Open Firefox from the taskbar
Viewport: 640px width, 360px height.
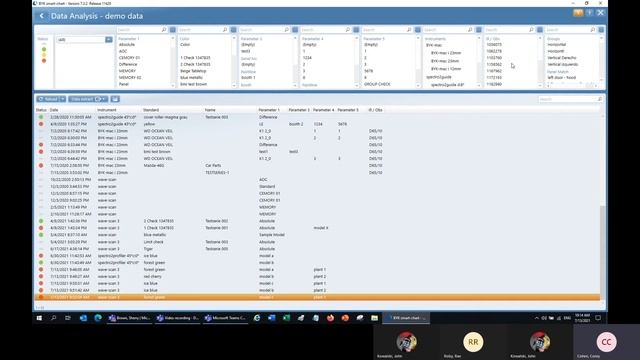(x=330, y=318)
